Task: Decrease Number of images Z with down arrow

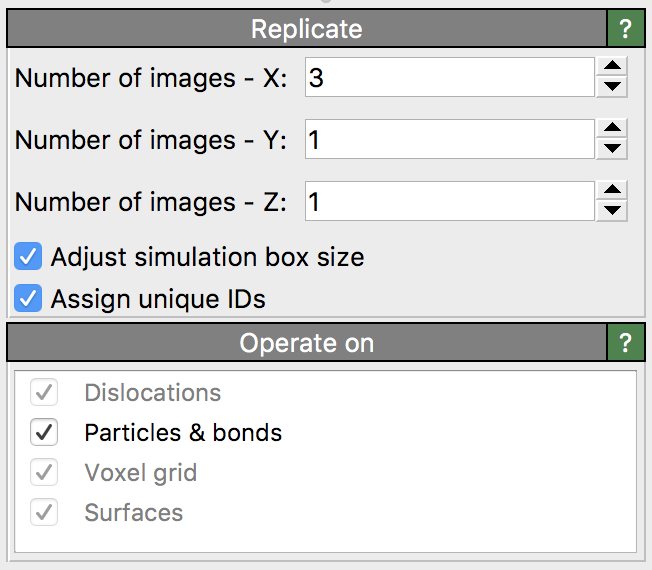Action: click(x=611, y=211)
